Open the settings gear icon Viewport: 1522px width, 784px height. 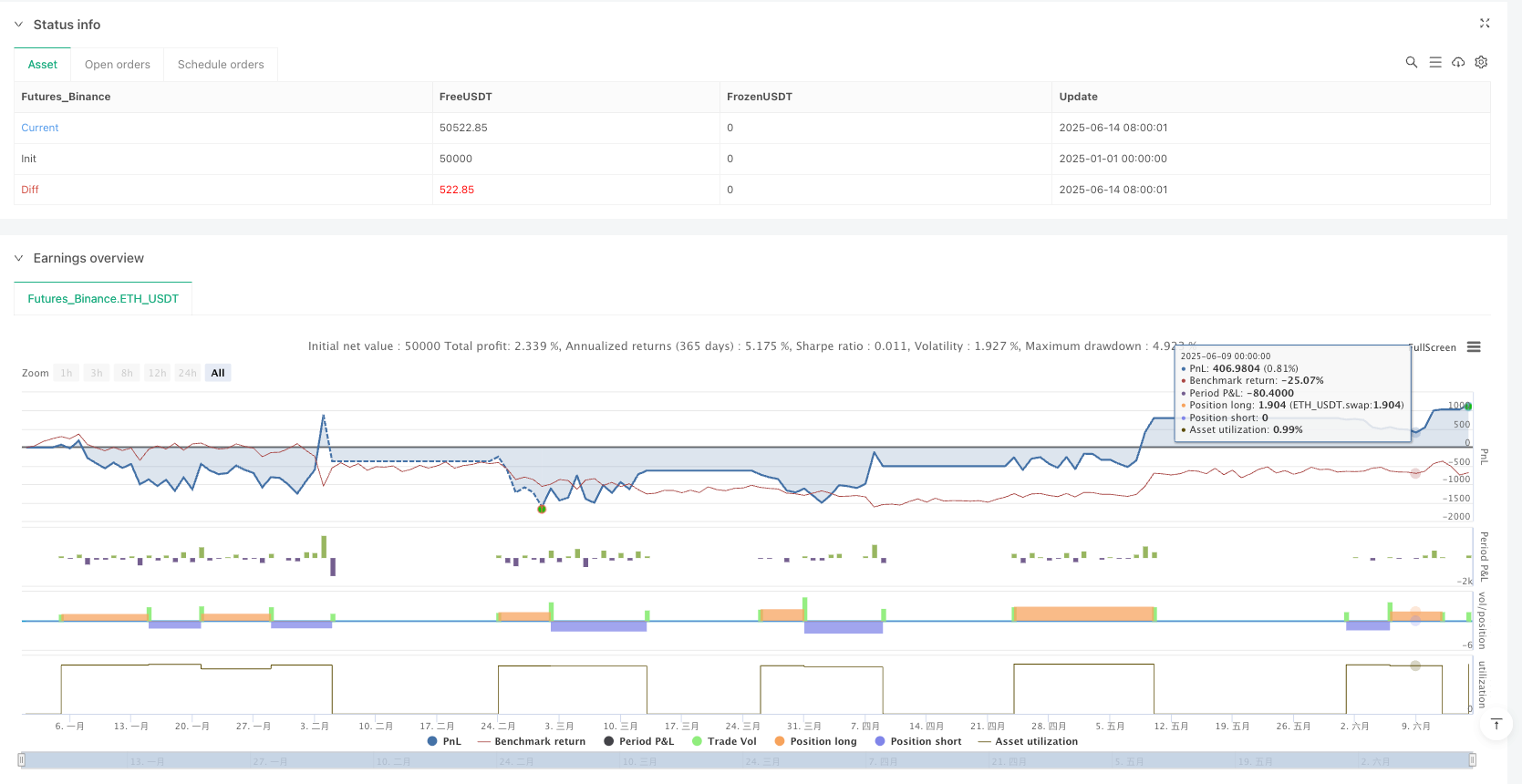[1481, 62]
